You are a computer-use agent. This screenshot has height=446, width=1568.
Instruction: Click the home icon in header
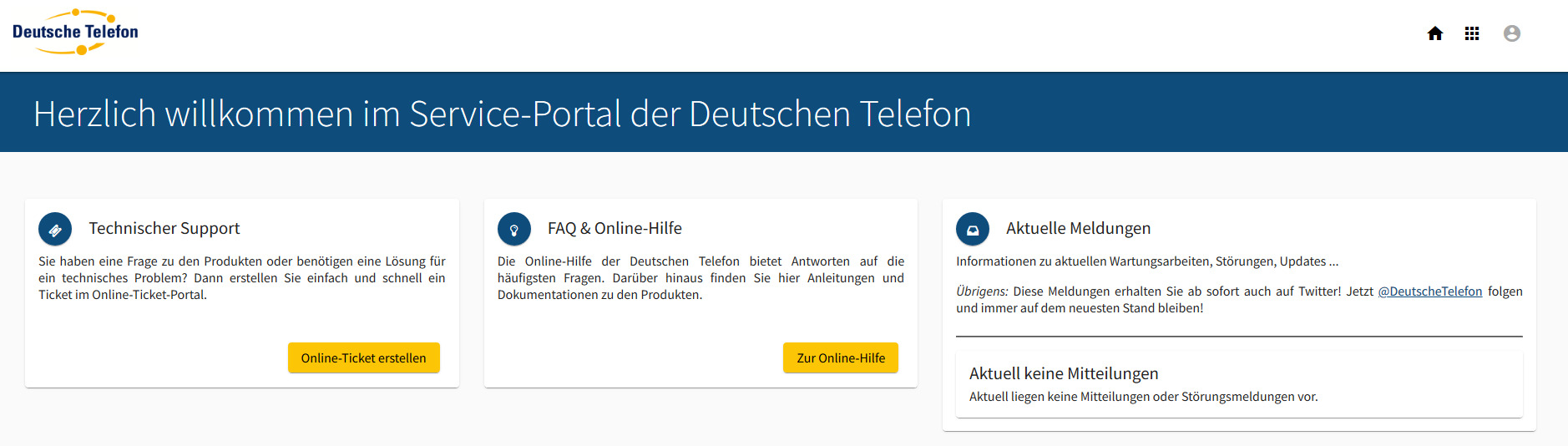(1435, 33)
